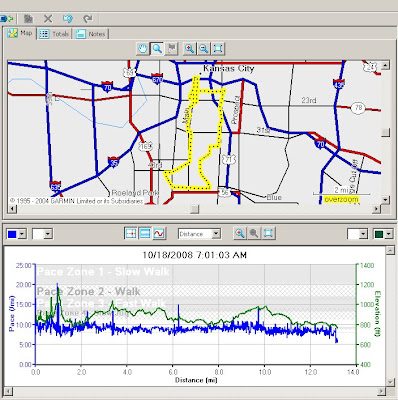Switch to the Notes tab
398x400 pixels.
[91, 34]
